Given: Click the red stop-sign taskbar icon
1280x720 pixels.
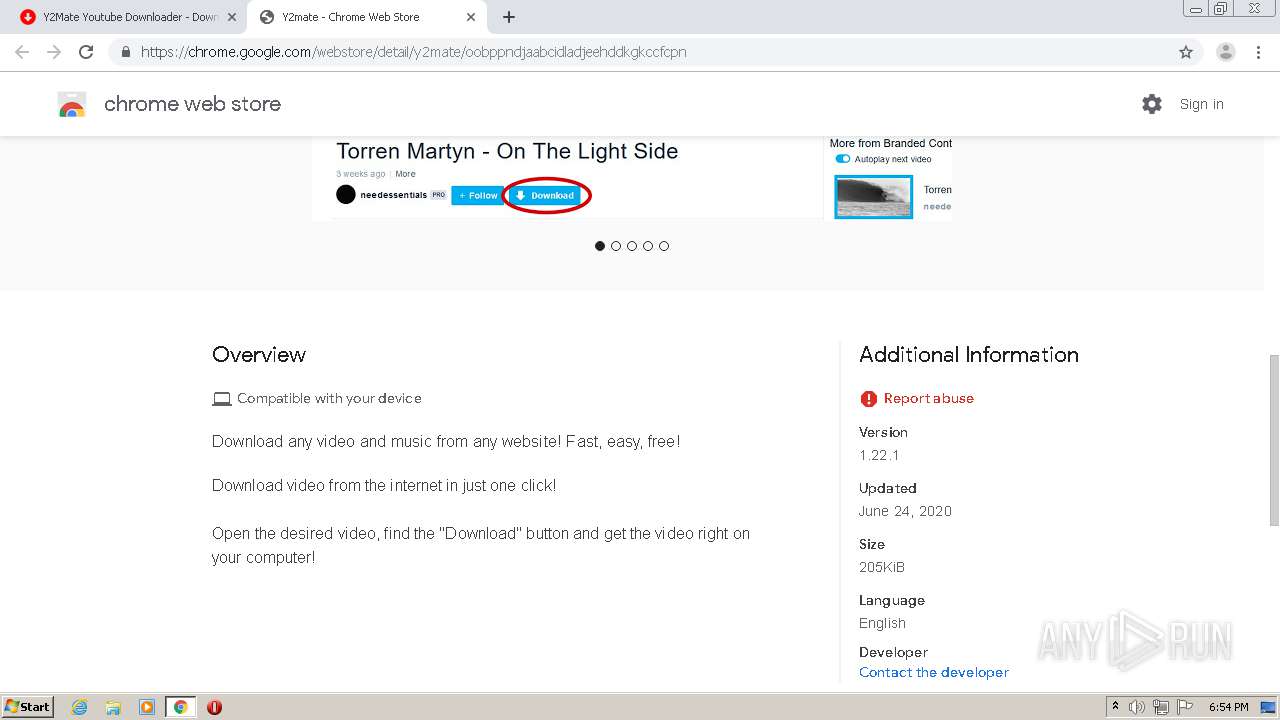Looking at the screenshot, I should pos(214,707).
